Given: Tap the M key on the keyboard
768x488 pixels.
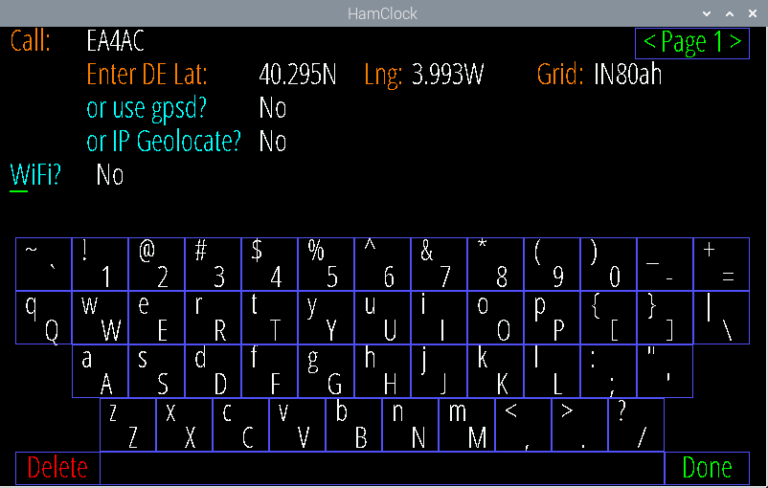Looking at the screenshot, I should [x=466, y=425].
